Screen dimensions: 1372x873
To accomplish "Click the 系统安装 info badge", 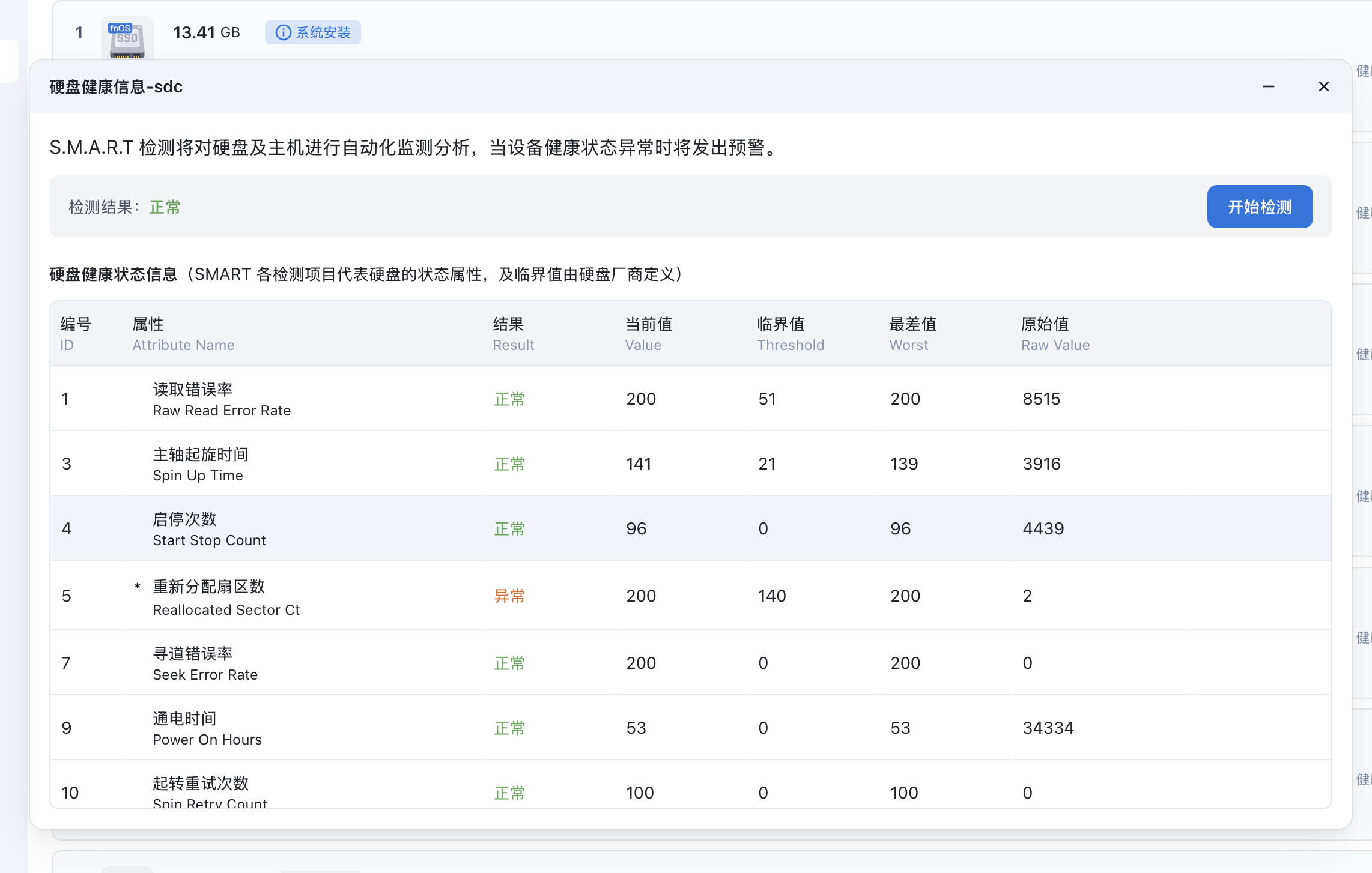I will point(313,32).
